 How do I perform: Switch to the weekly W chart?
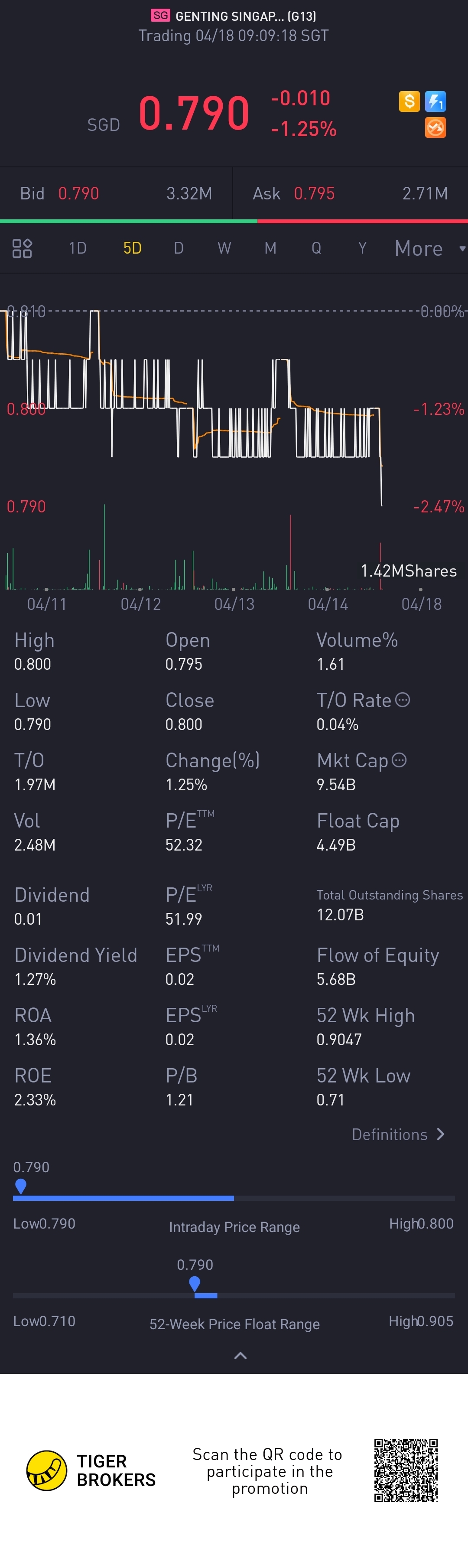(x=224, y=248)
